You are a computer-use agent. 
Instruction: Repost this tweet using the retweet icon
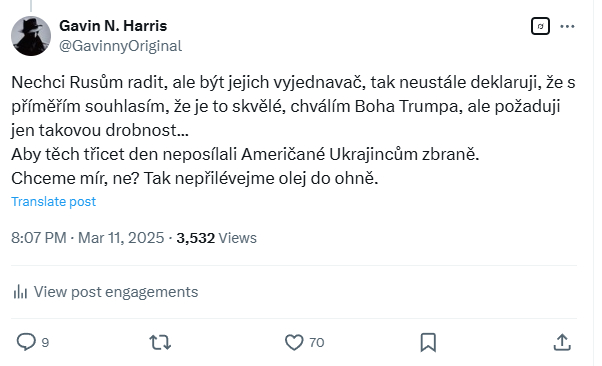160,342
